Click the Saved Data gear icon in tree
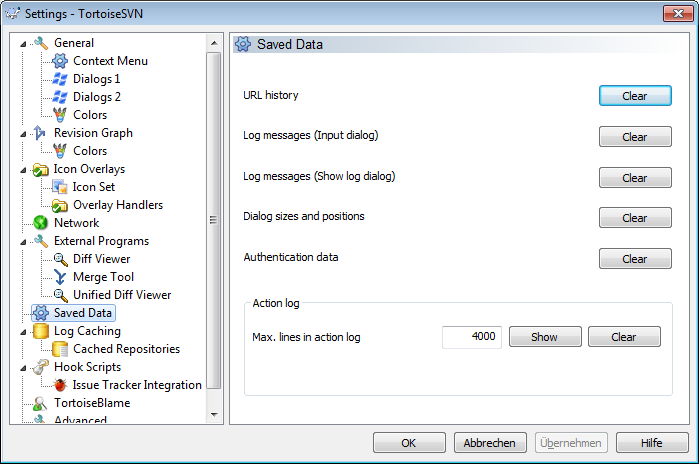This screenshot has width=699, height=464. 41,313
